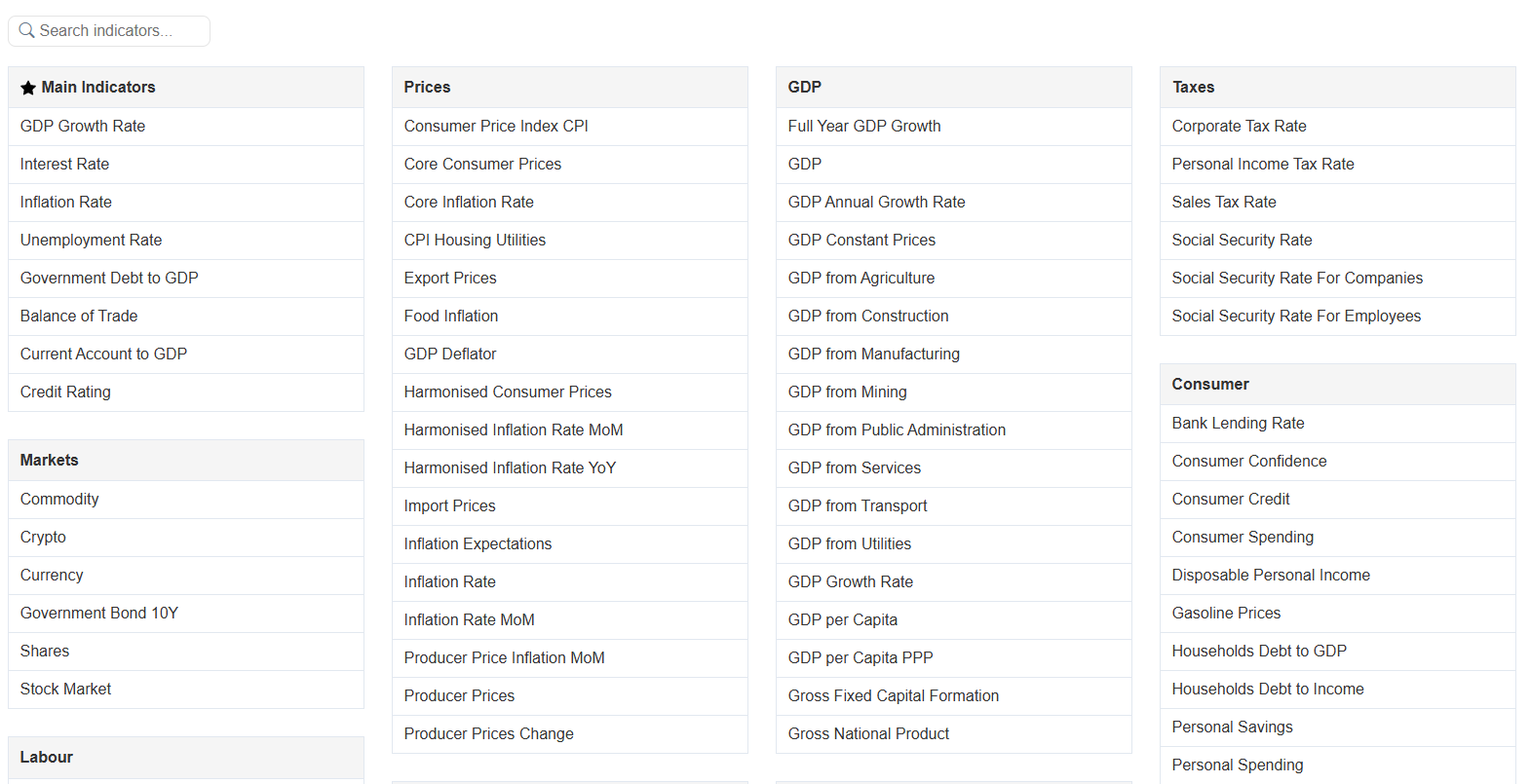The height and width of the screenshot is (784, 1530).
Task: Open Consumer Confidence indicator
Action: [1249, 461]
